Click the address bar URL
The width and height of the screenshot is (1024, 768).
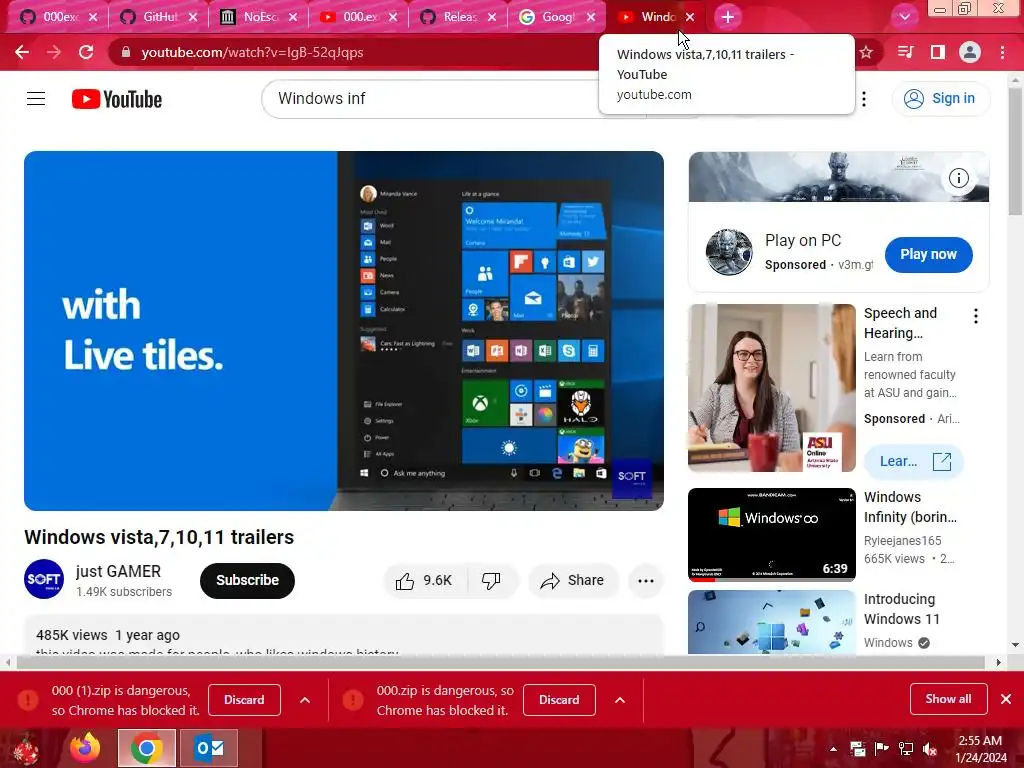252,52
